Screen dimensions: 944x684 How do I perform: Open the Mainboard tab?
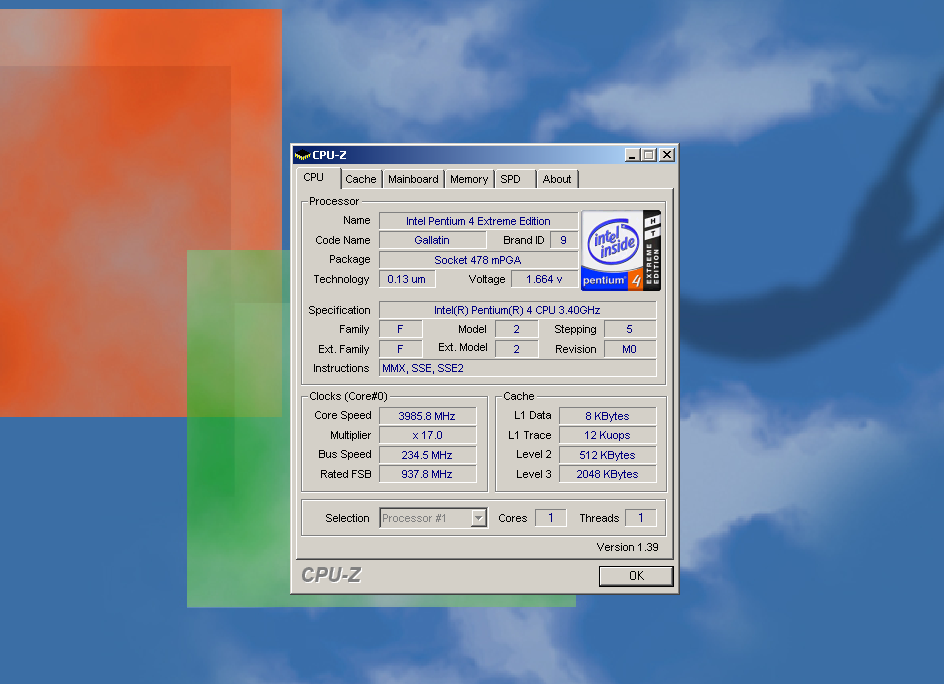413,179
